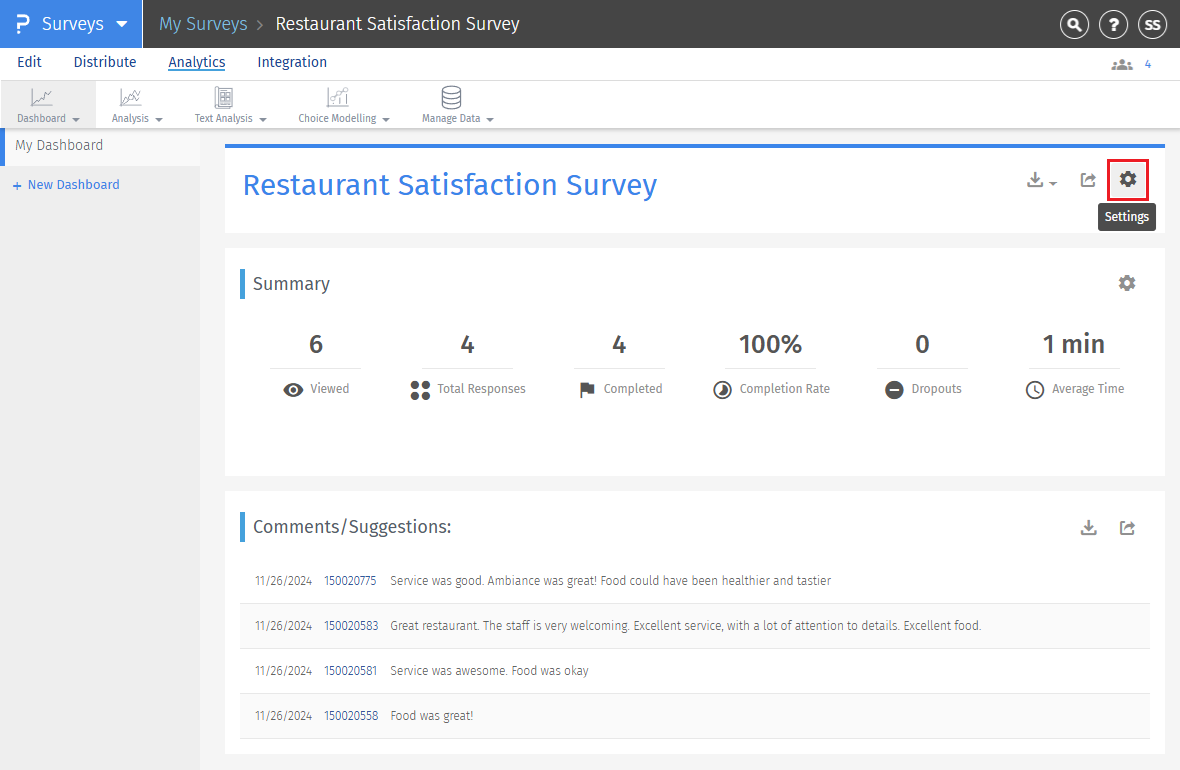Open the Integration tab
1180x770 pixels.
pyautogui.click(x=291, y=62)
